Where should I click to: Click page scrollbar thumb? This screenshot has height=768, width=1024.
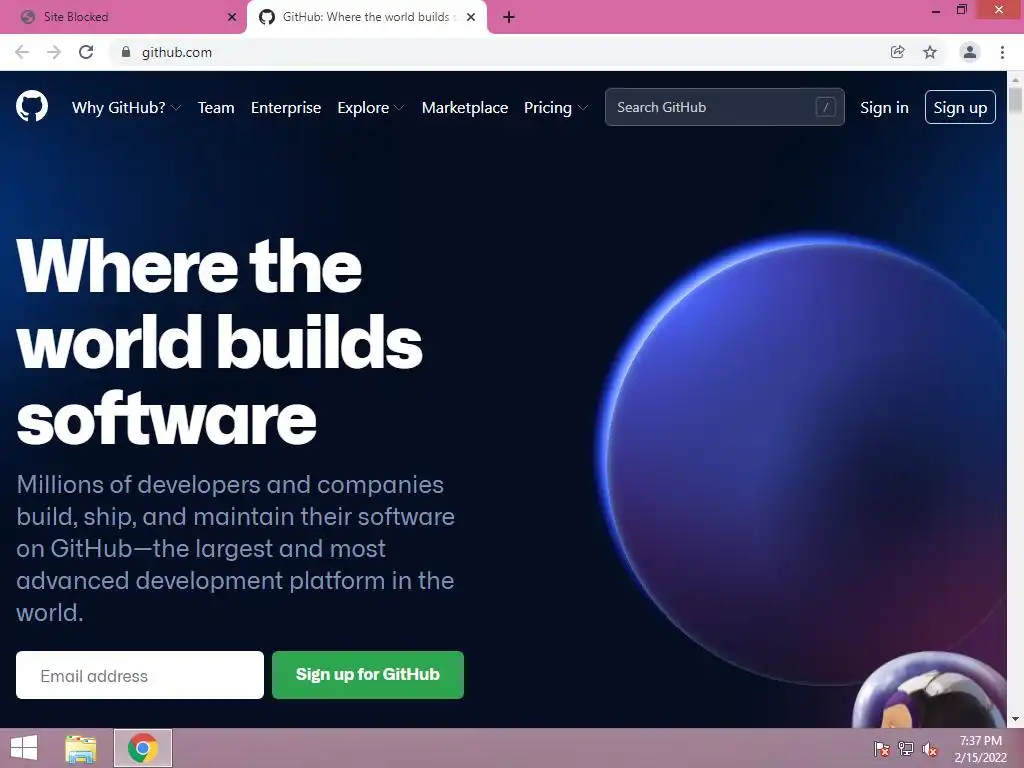(x=1015, y=101)
